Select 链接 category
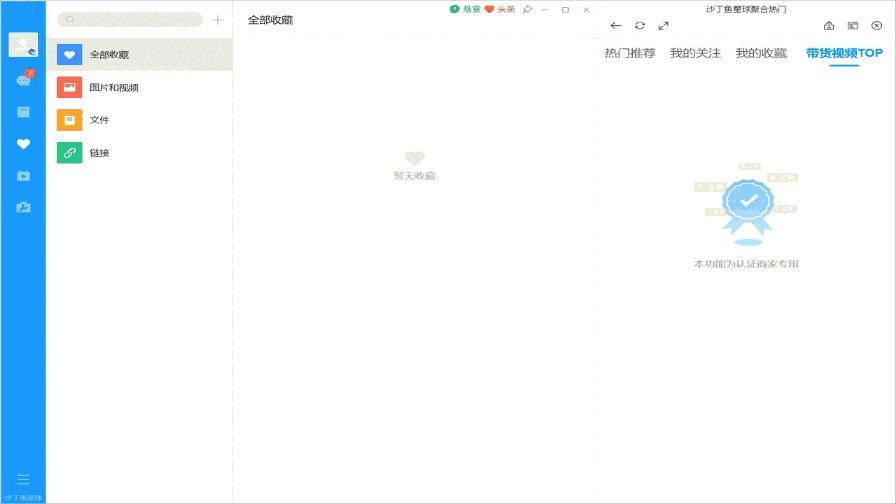 coord(139,153)
